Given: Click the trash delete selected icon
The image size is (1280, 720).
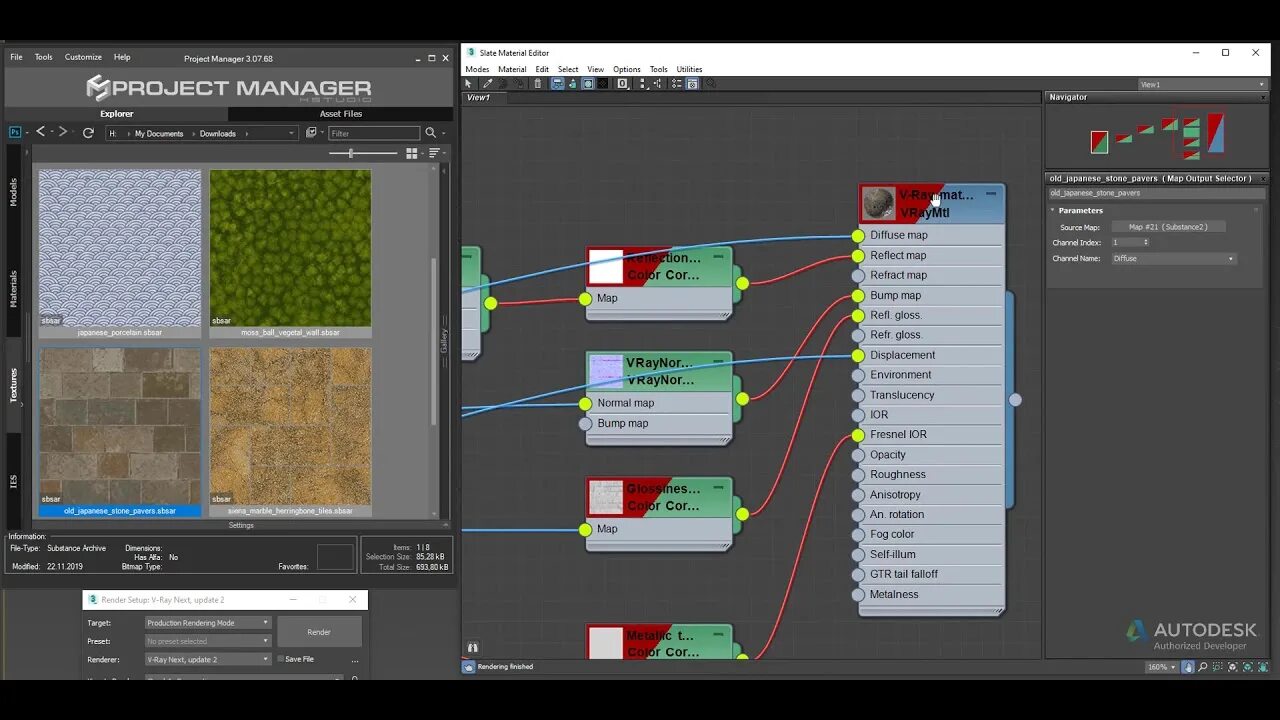Looking at the screenshot, I should 537,84.
